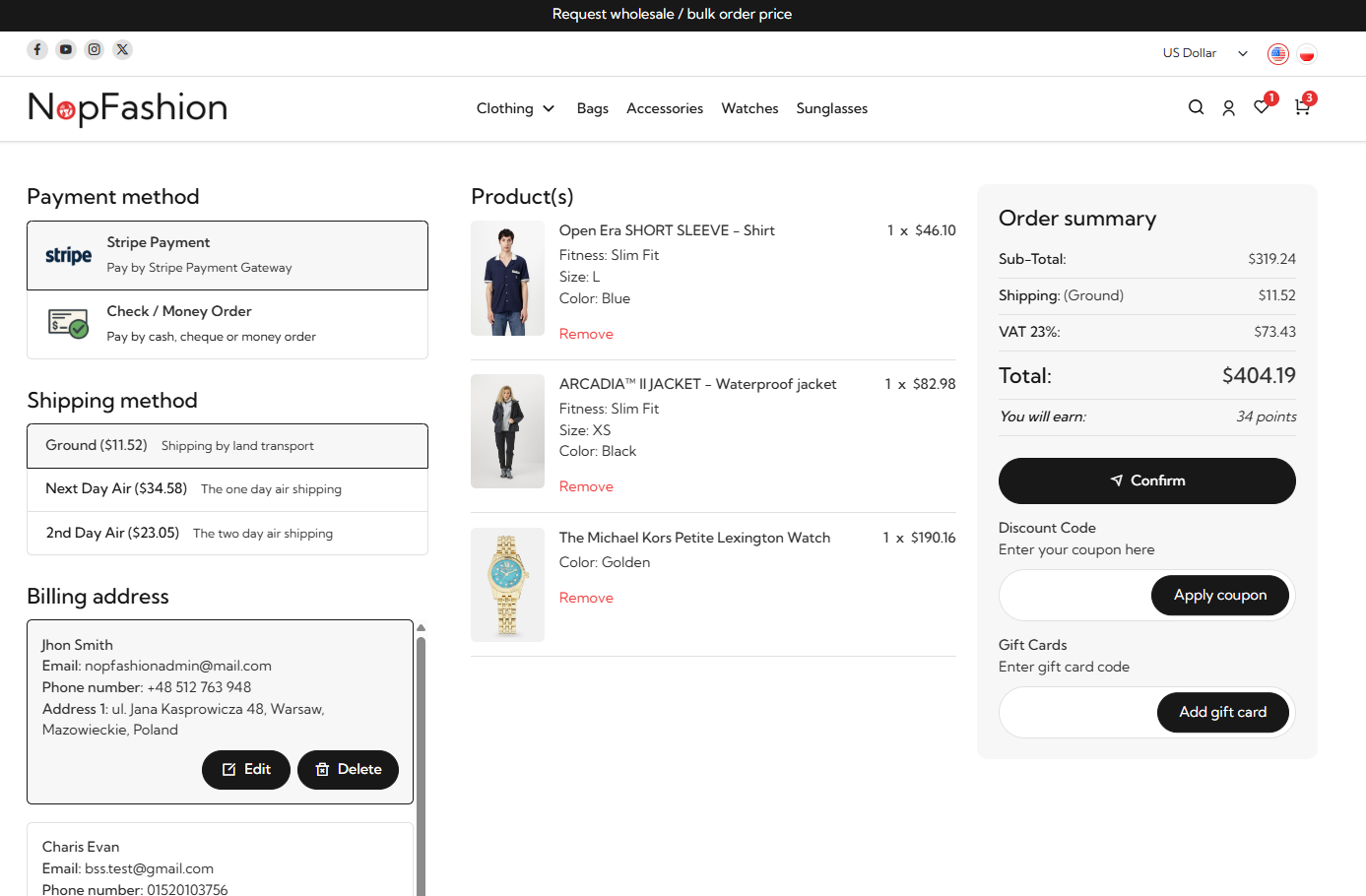
Task: Confirm the order
Action: (1147, 480)
